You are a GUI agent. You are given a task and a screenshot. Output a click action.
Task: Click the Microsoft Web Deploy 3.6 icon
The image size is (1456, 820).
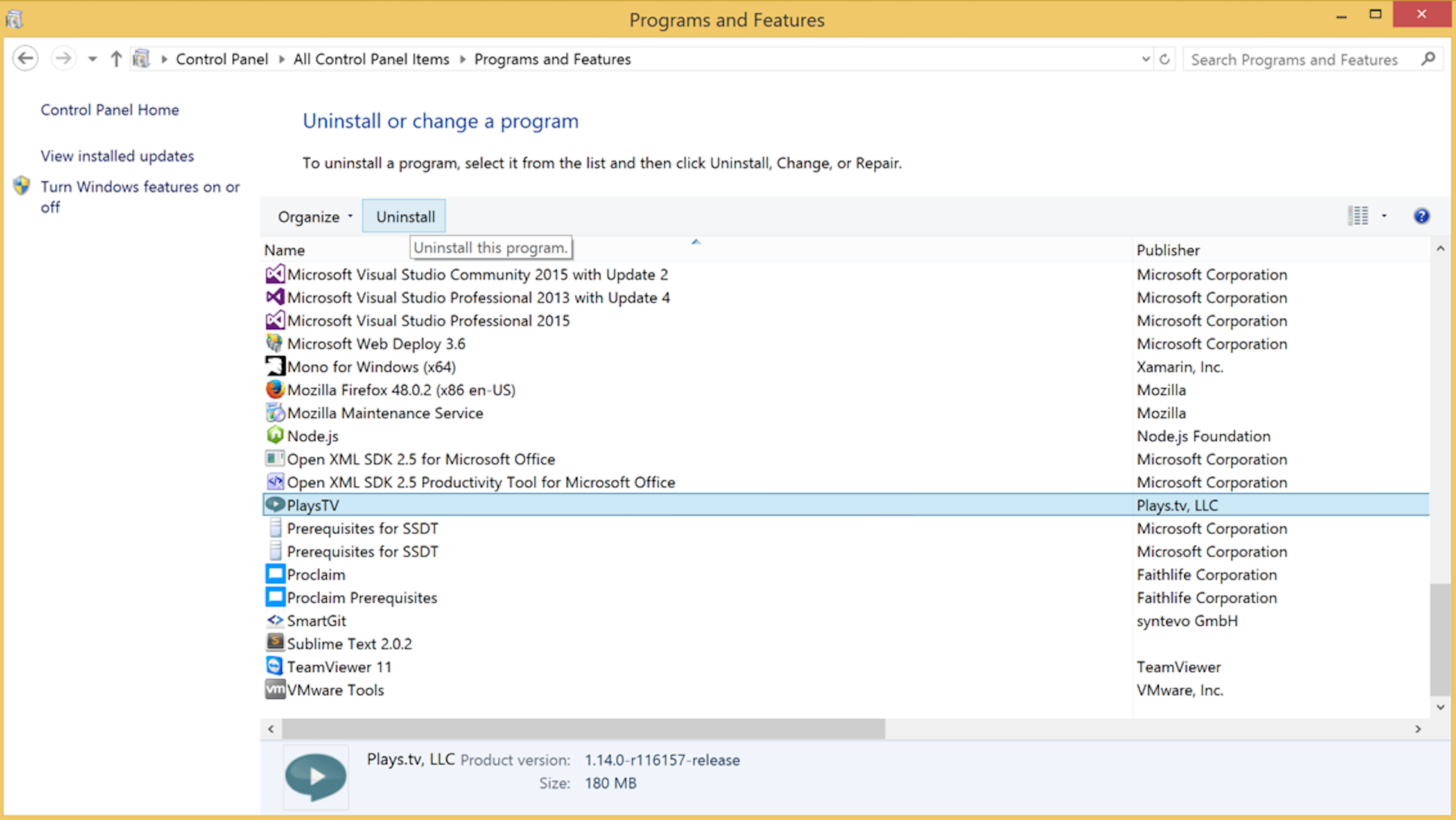(275, 343)
